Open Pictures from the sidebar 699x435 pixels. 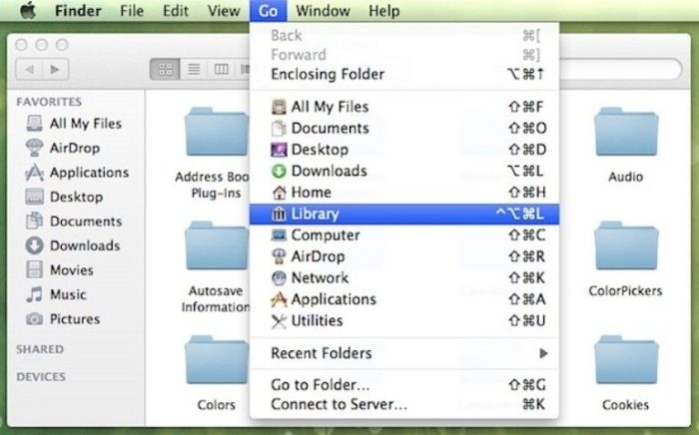[63, 319]
